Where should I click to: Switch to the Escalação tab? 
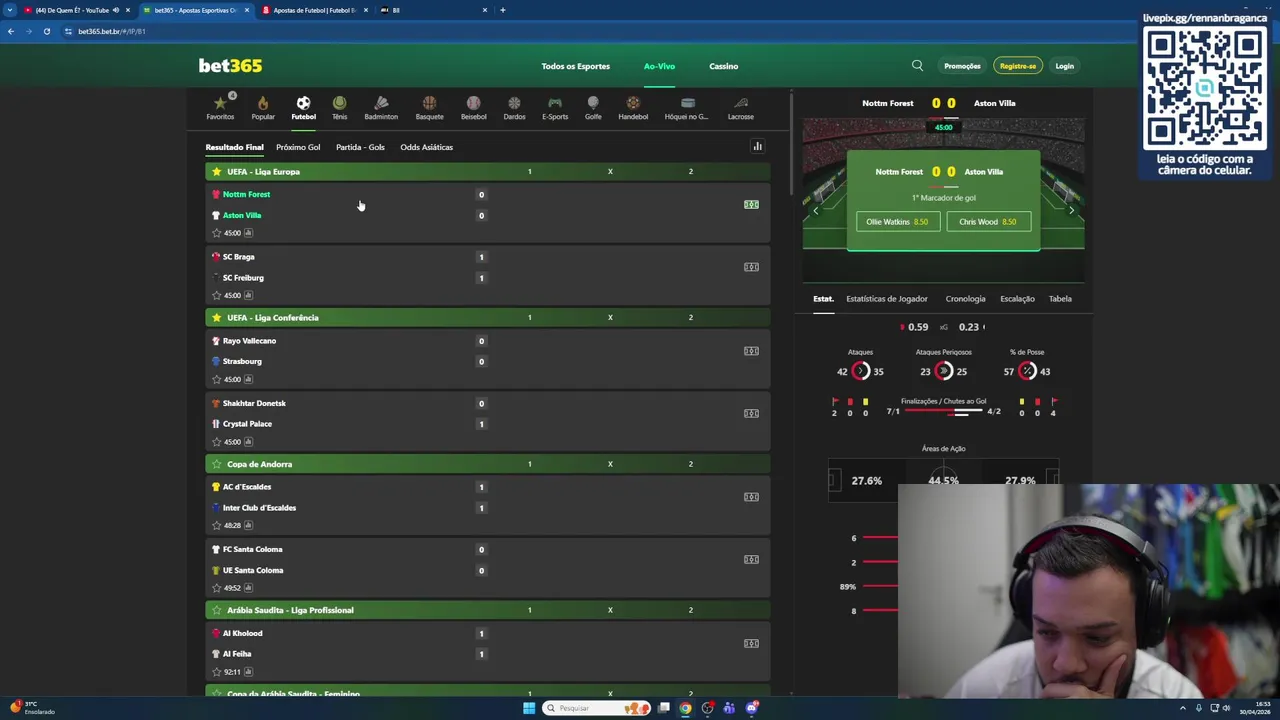pyautogui.click(x=1017, y=299)
